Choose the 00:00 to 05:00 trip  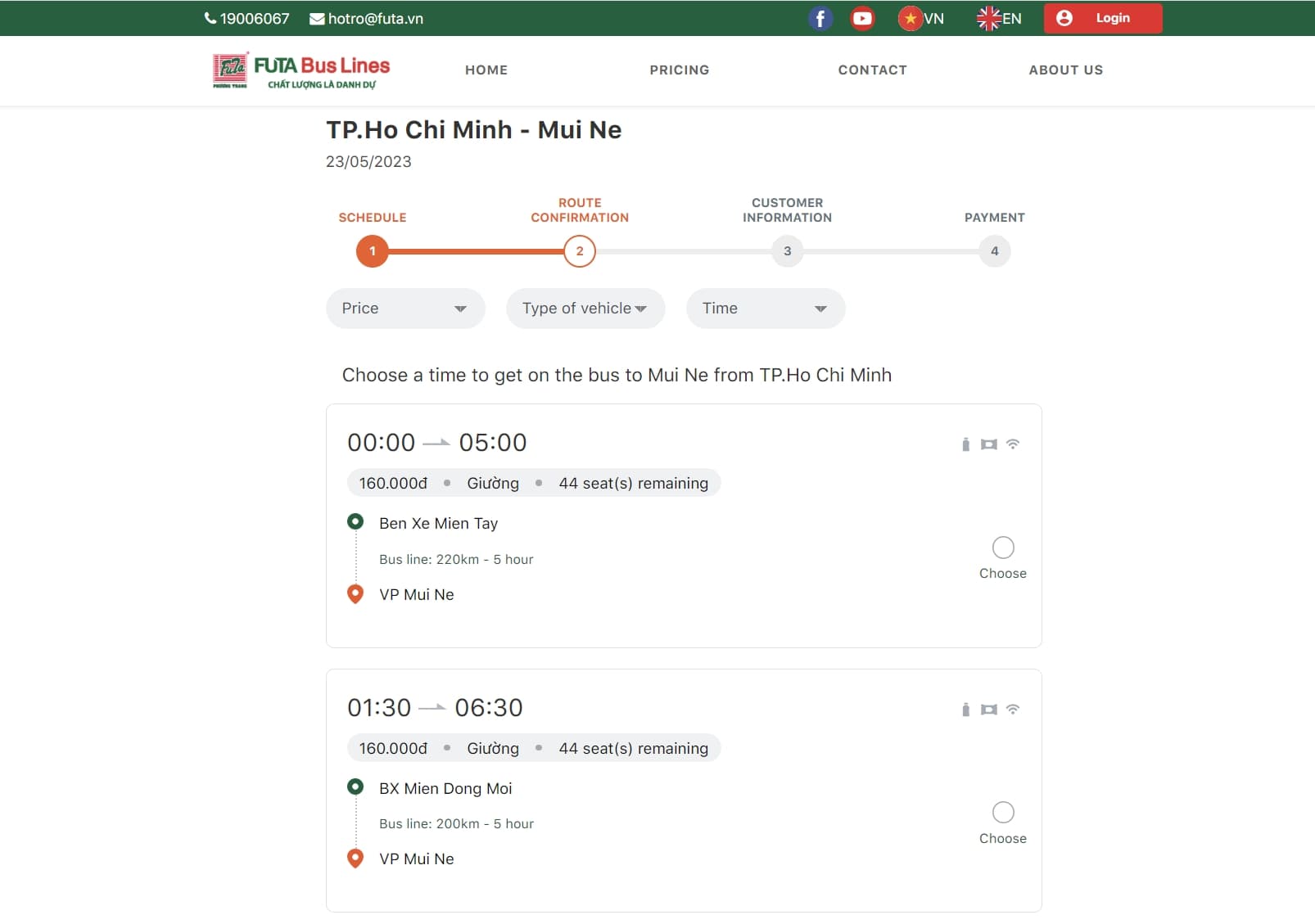(x=1002, y=548)
